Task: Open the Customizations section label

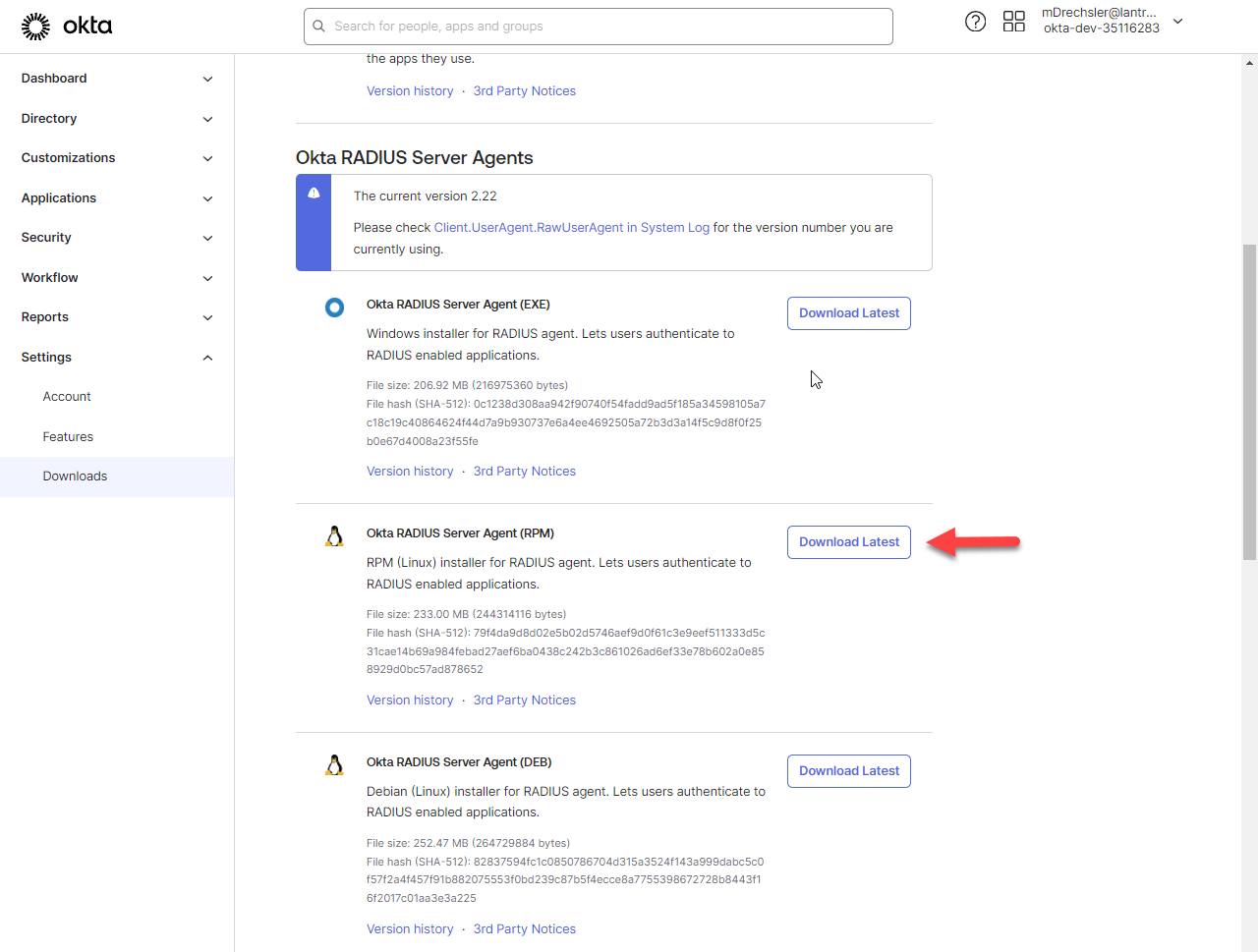Action: (68, 158)
